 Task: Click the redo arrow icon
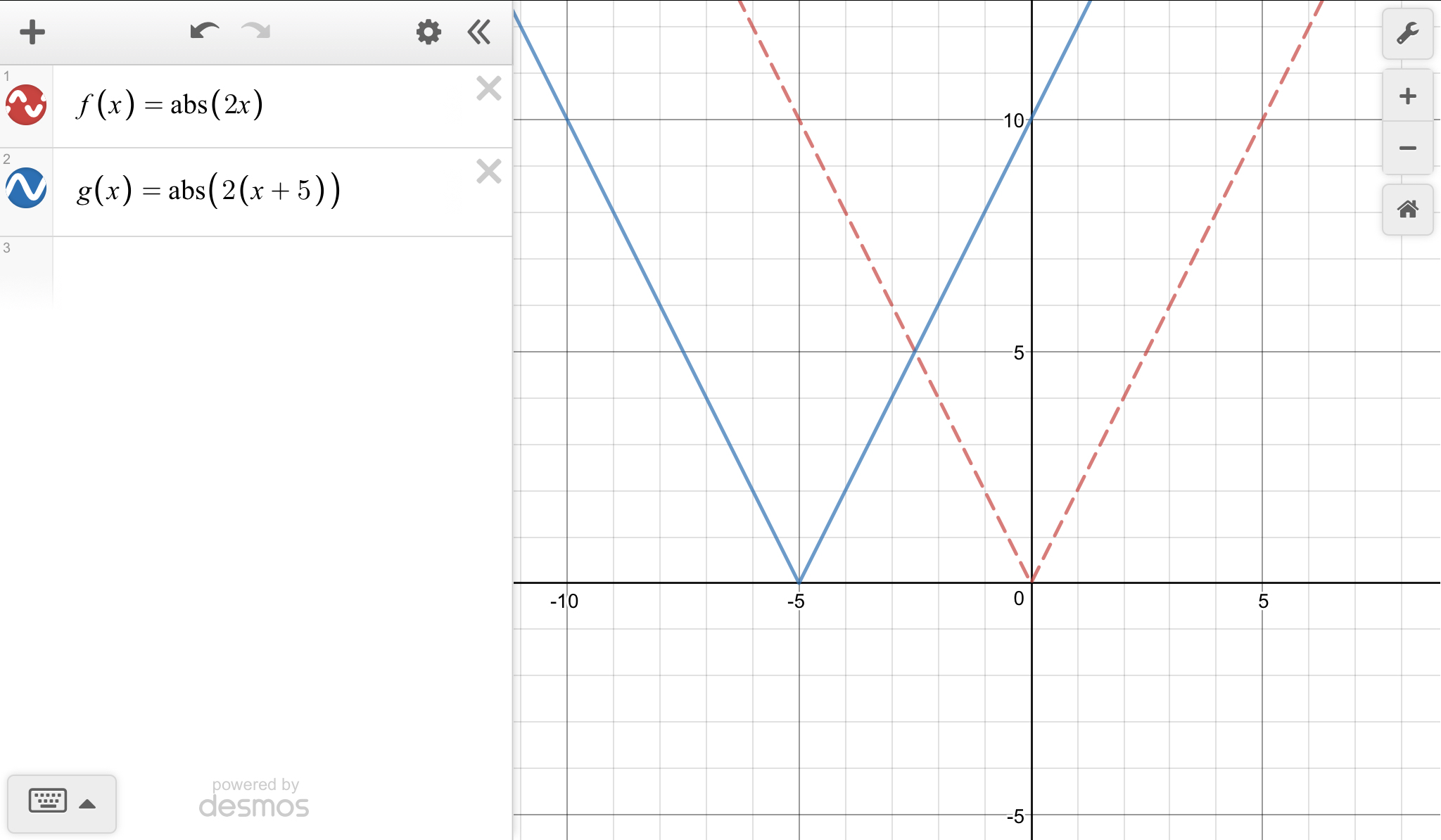pos(255,32)
